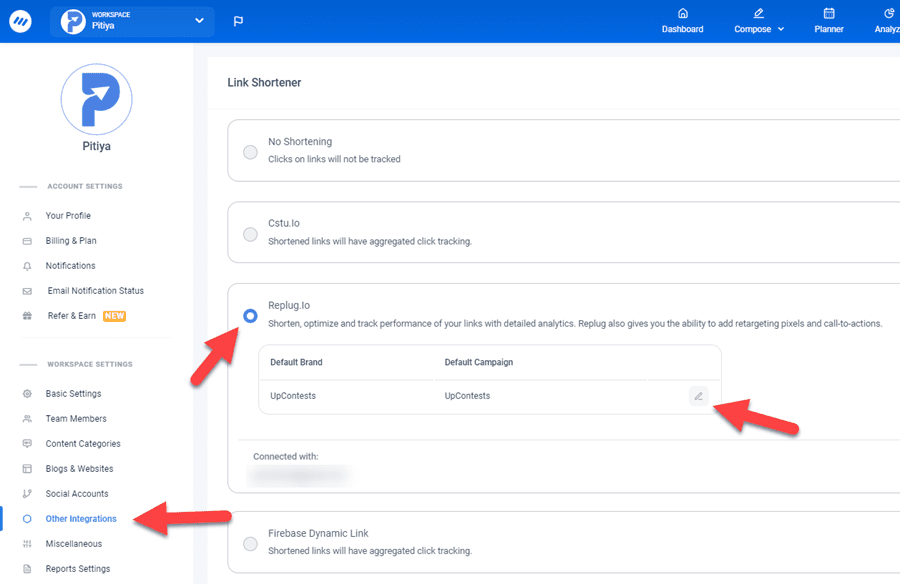Image resolution: width=900 pixels, height=584 pixels.
Task: Click the Pitiya name under profile logo
Action: [x=96, y=146]
